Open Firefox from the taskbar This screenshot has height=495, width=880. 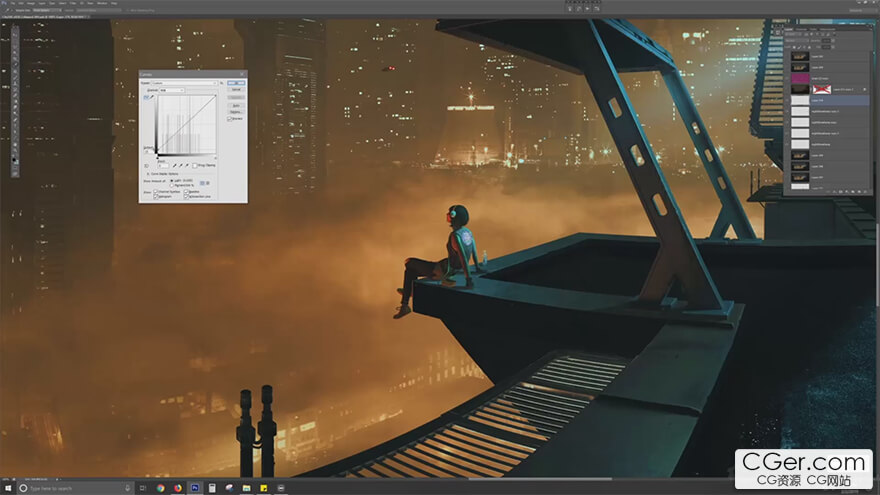tap(177, 488)
